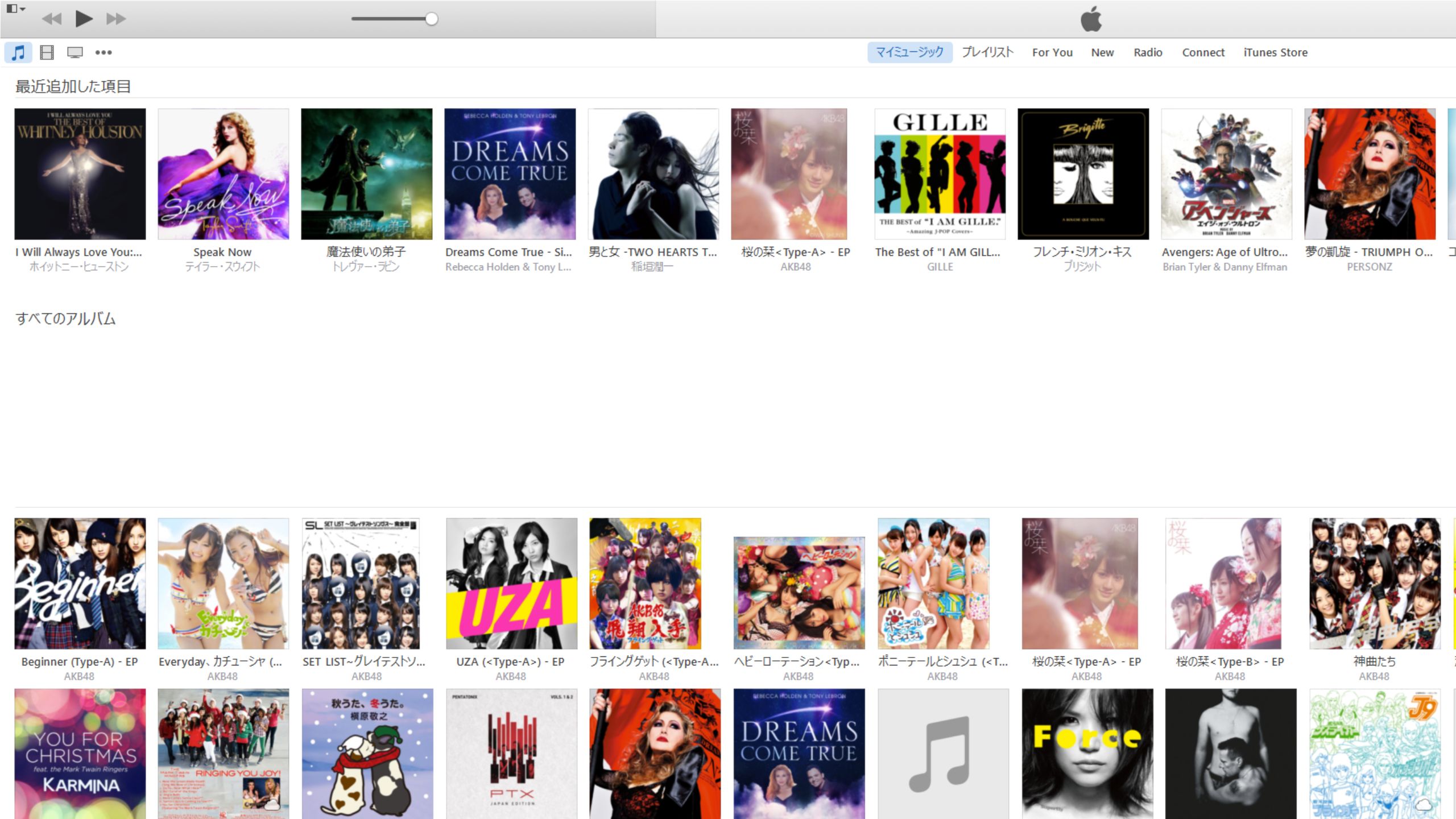Open the Brigitte album cover
Image resolution: width=1456 pixels, height=819 pixels.
1083,174
